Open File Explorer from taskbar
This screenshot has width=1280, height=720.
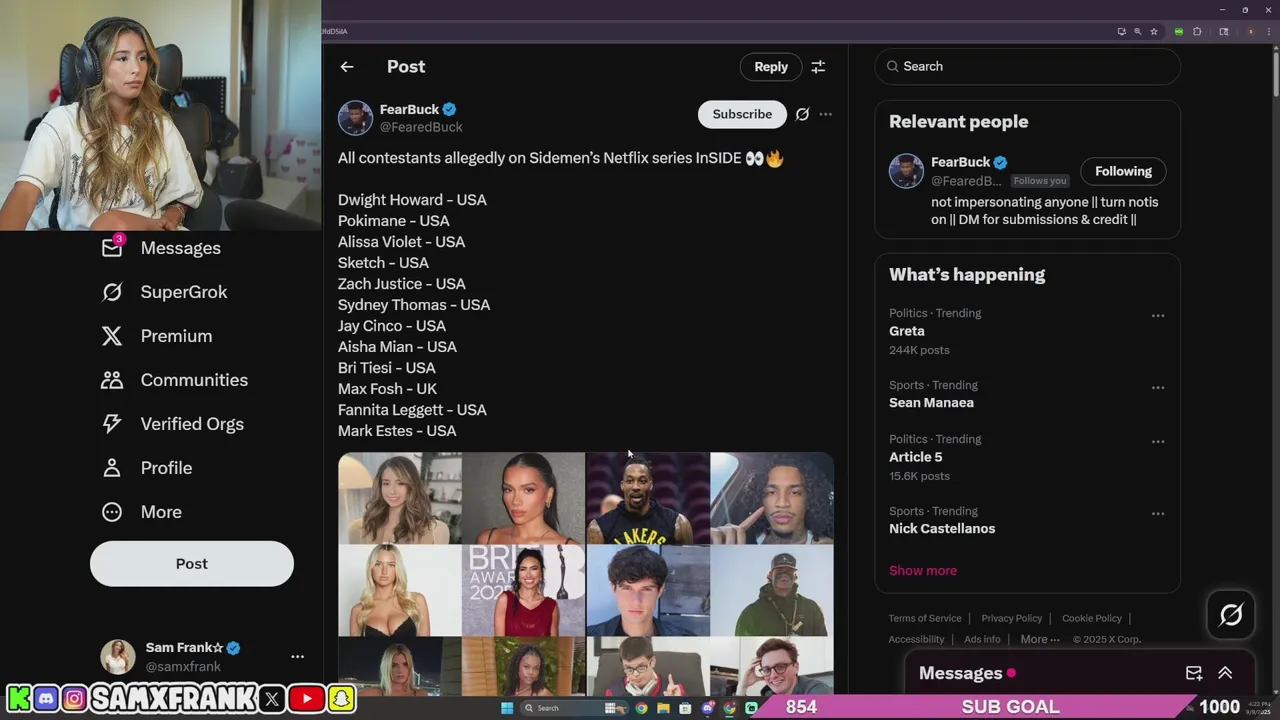(663, 708)
